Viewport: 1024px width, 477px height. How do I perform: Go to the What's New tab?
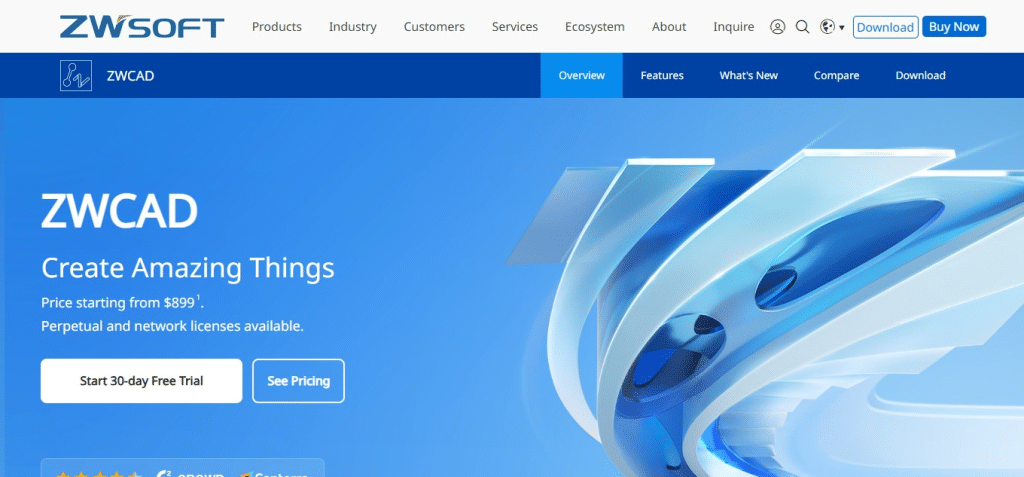click(748, 75)
